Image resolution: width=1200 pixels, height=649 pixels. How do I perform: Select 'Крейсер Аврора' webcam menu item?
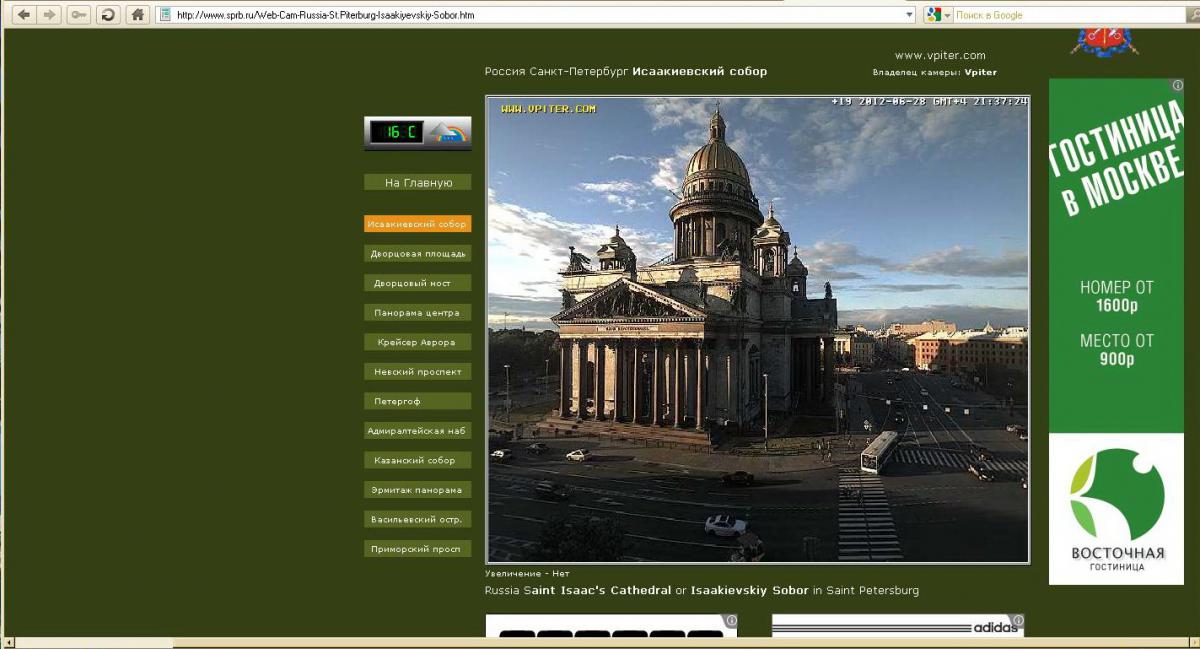(x=417, y=342)
